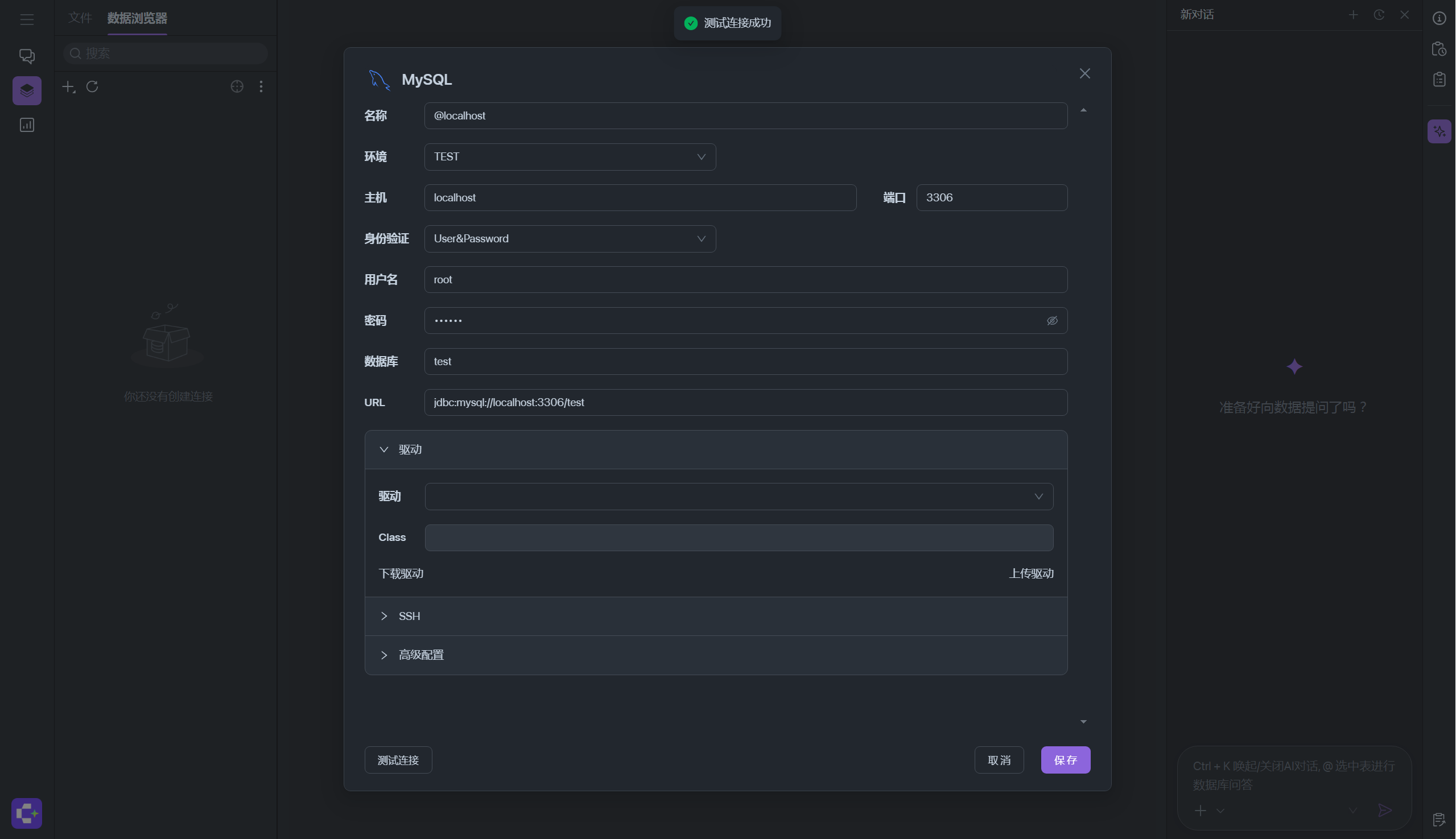Start a new chat with plus icon
The height and width of the screenshot is (839, 1456).
(x=1354, y=15)
